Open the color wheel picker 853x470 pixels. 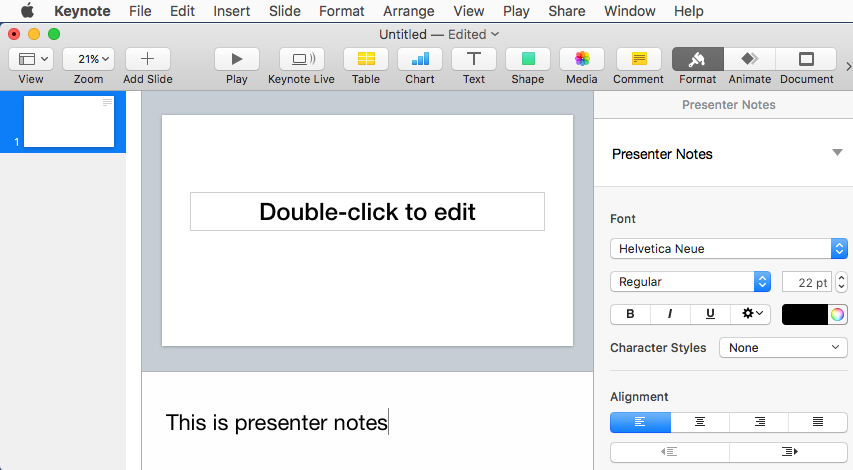click(x=837, y=314)
